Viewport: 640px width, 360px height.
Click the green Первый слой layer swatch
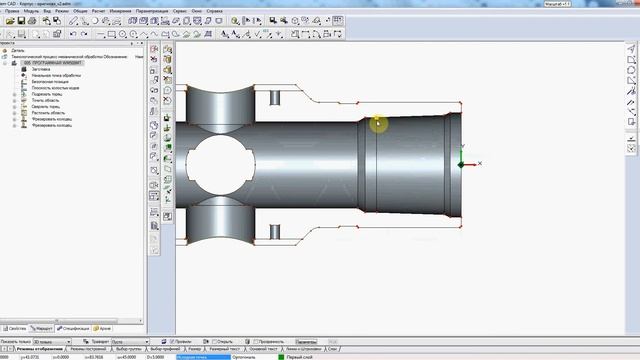[281, 357]
